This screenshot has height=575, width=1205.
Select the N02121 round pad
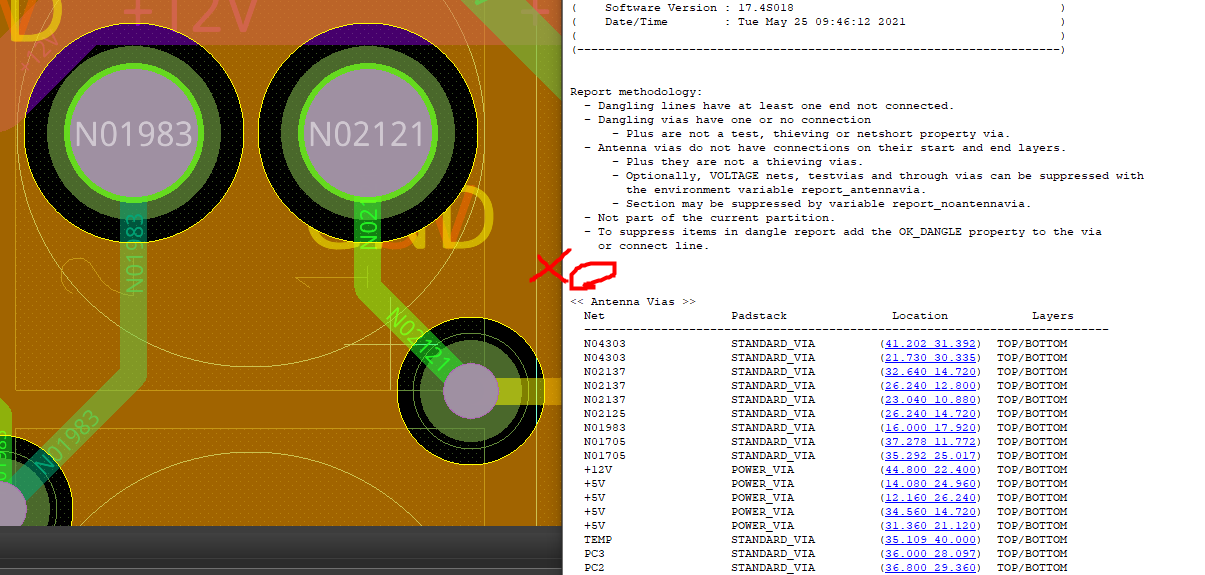coord(366,133)
